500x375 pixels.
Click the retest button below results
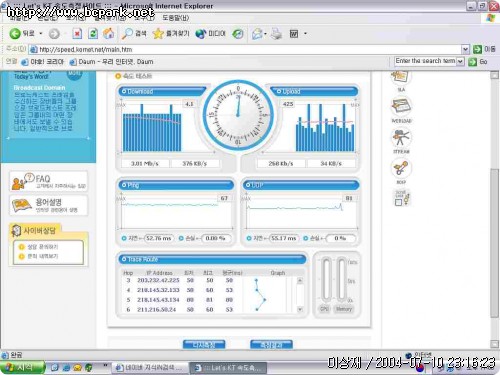pyautogui.click(x=204, y=345)
